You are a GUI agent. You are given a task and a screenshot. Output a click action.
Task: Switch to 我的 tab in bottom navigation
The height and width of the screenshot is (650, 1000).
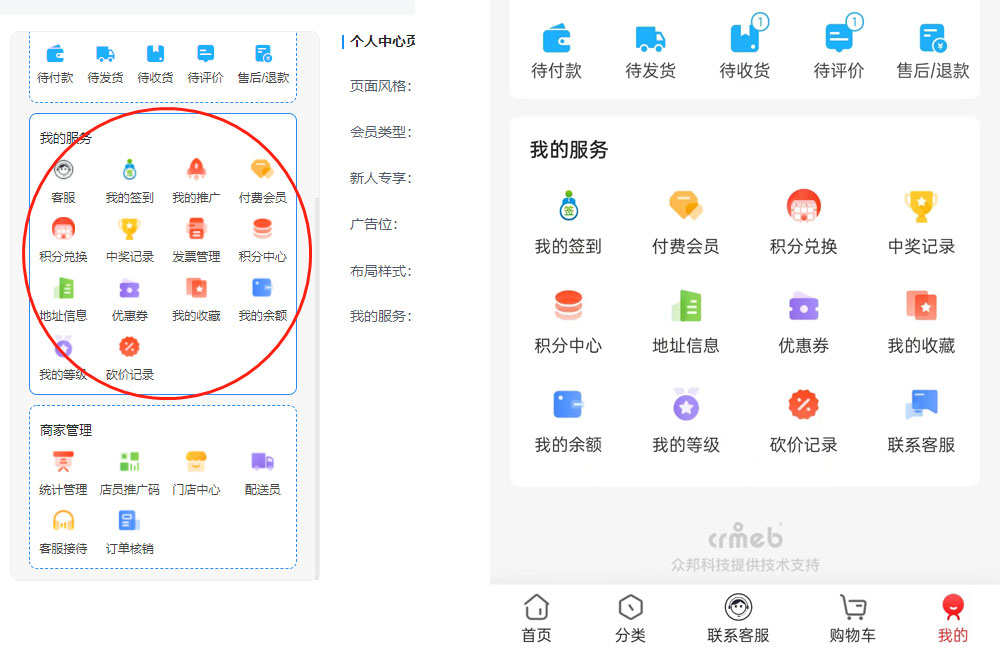click(953, 618)
